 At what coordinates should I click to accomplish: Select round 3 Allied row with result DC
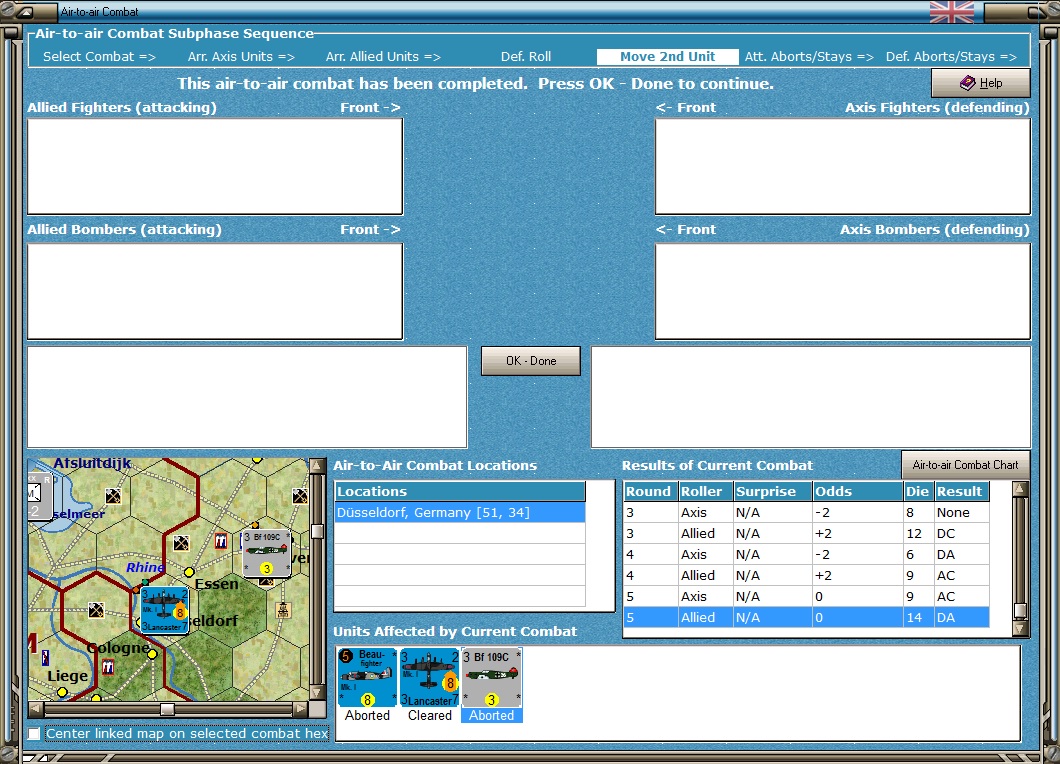click(806, 533)
